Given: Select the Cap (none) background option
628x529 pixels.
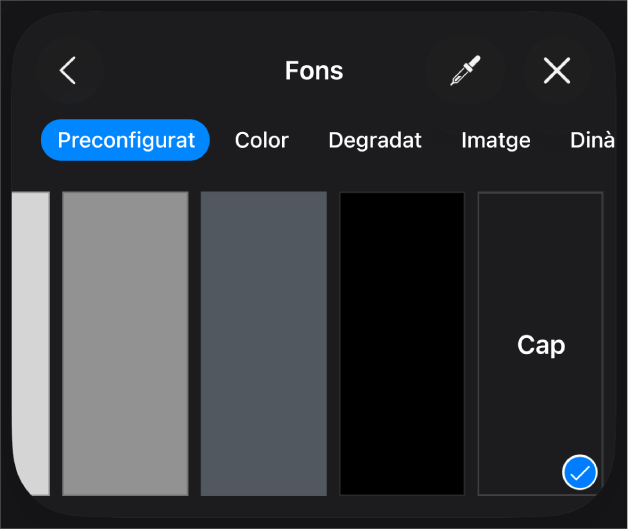Looking at the screenshot, I should click(x=541, y=344).
